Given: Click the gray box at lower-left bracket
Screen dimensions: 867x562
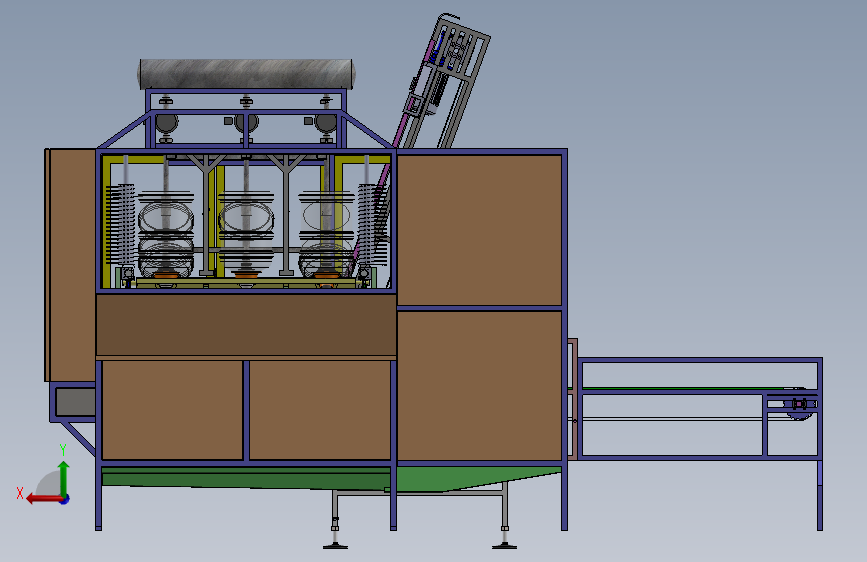Looking at the screenshot, I should 75,402.
